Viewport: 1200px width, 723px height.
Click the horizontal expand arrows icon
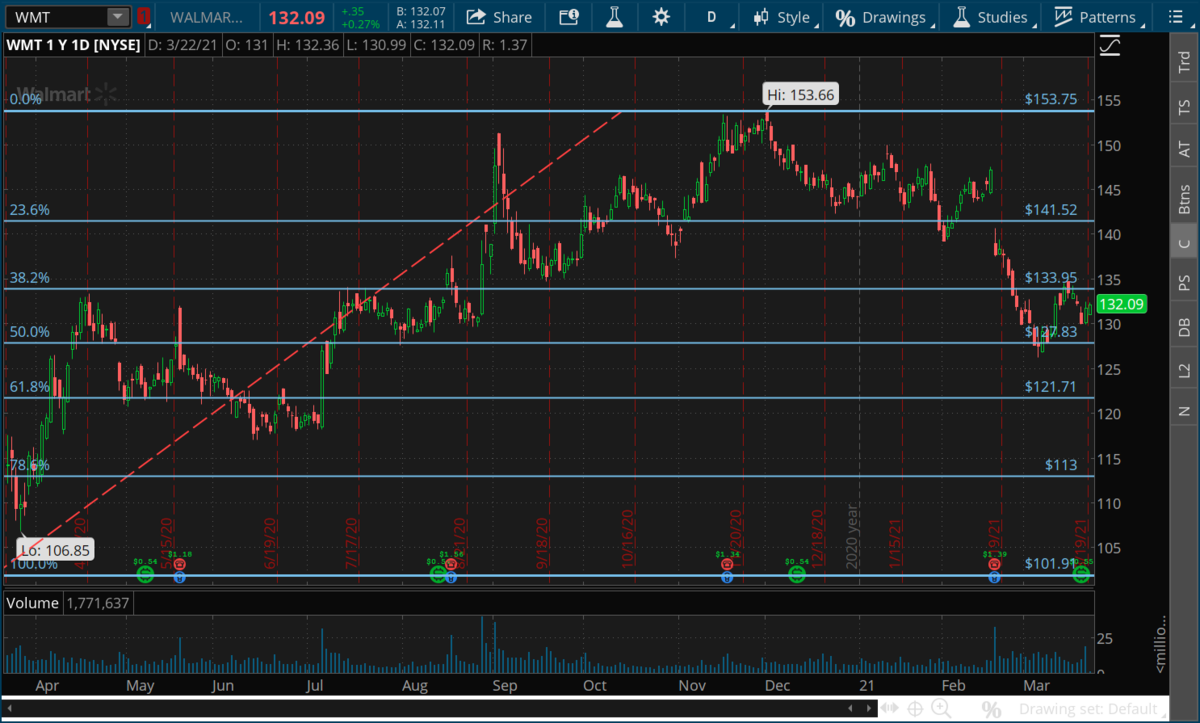coord(887,709)
